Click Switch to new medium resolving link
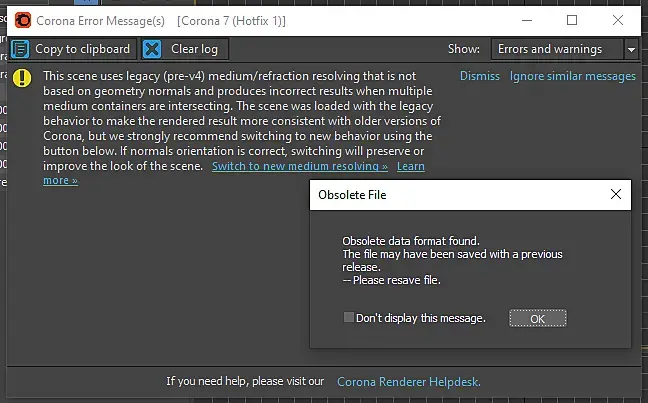 [x=299, y=166]
